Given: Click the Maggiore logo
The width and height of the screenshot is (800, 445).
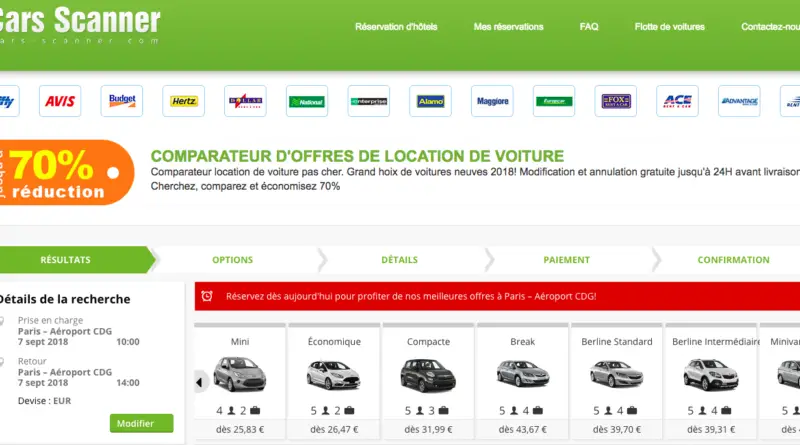Looking at the screenshot, I should [492, 101].
